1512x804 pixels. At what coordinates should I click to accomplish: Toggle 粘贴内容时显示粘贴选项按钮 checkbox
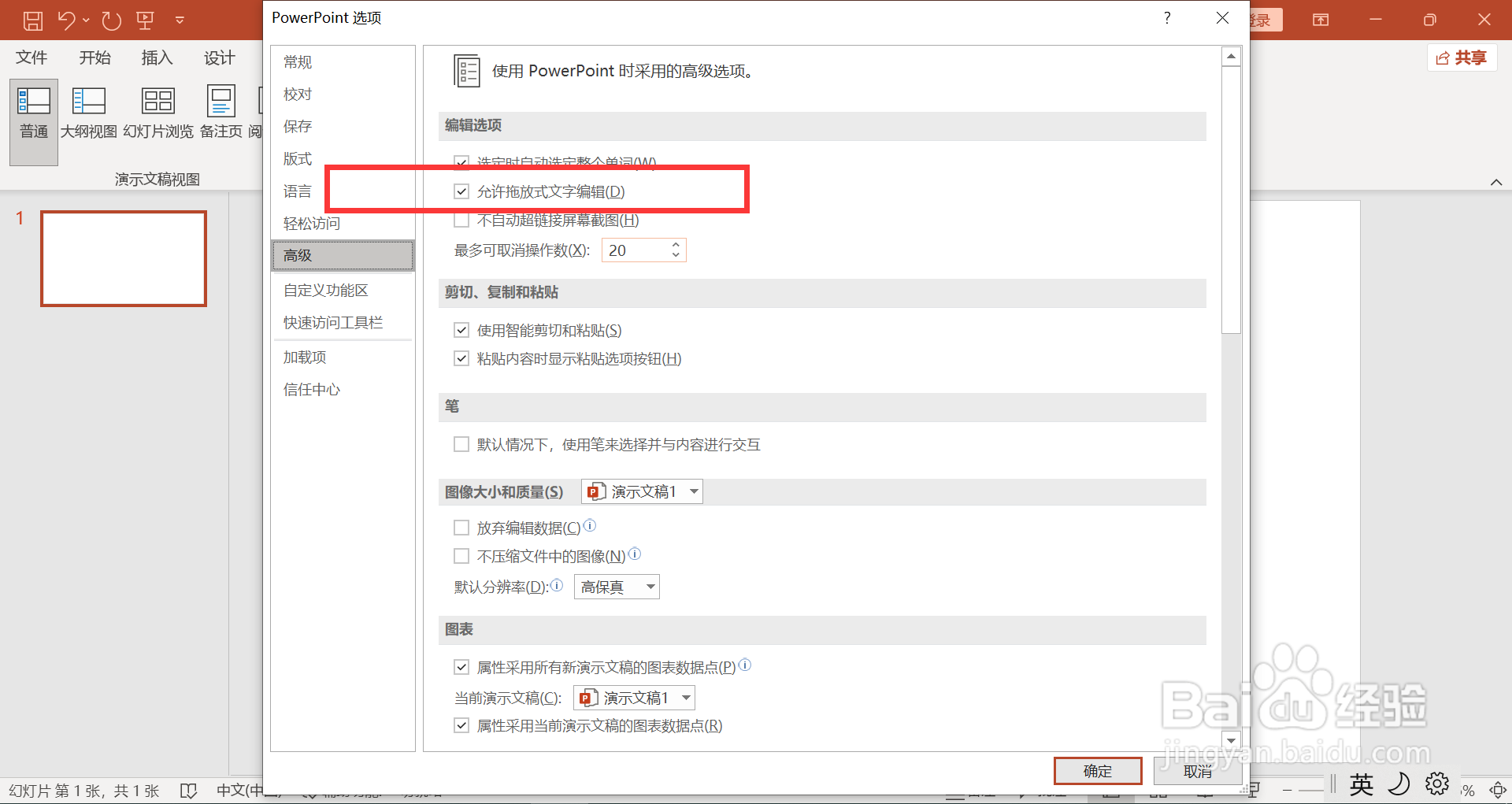point(461,358)
